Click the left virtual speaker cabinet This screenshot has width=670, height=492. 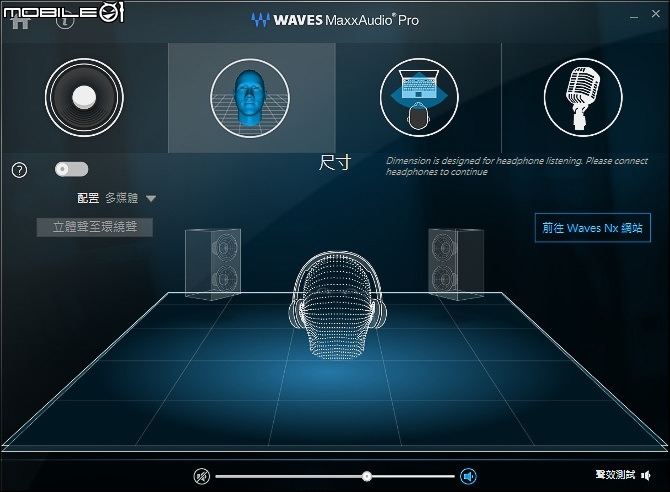pos(213,264)
